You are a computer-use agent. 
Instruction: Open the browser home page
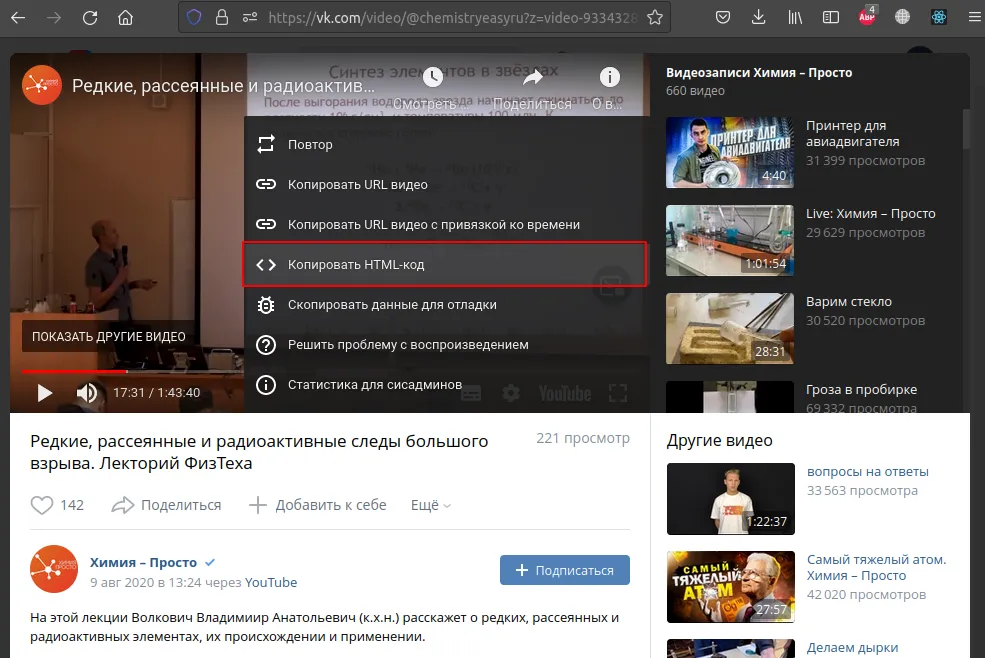(126, 18)
